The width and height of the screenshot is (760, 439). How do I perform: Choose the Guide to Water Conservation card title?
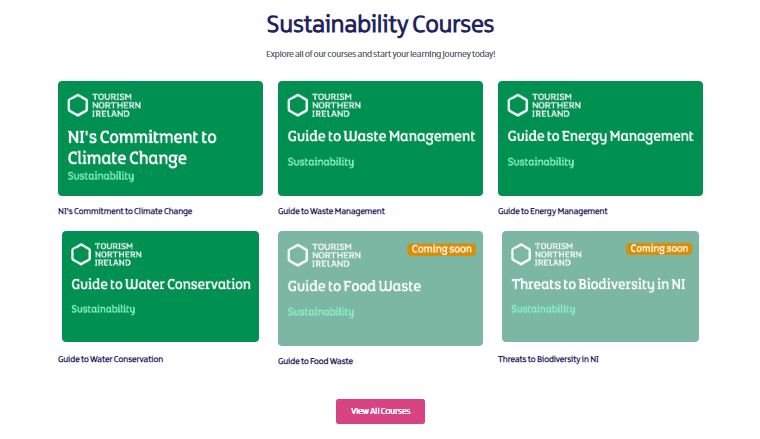click(x=161, y=284)
